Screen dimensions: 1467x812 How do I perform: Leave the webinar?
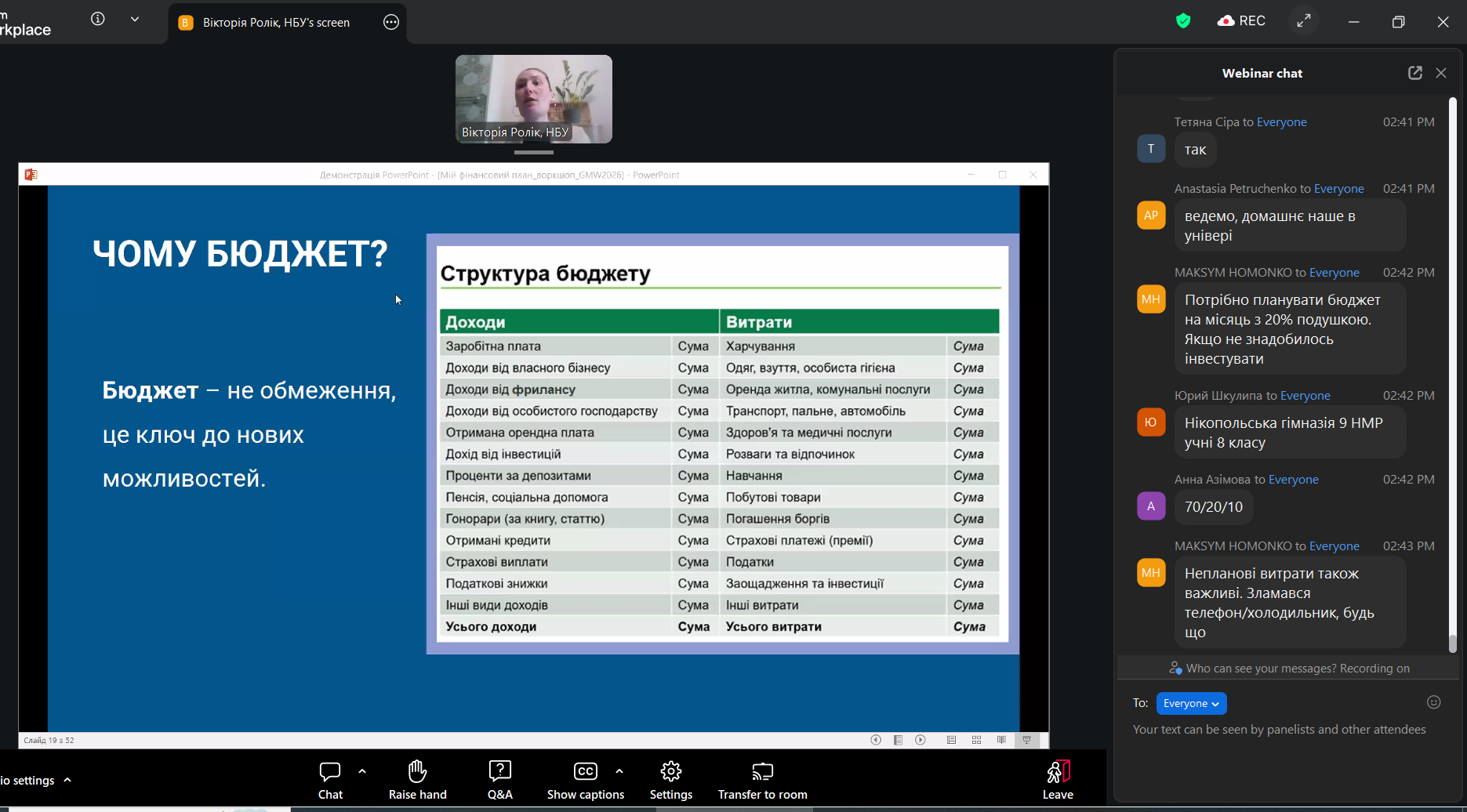[1058, 779]
